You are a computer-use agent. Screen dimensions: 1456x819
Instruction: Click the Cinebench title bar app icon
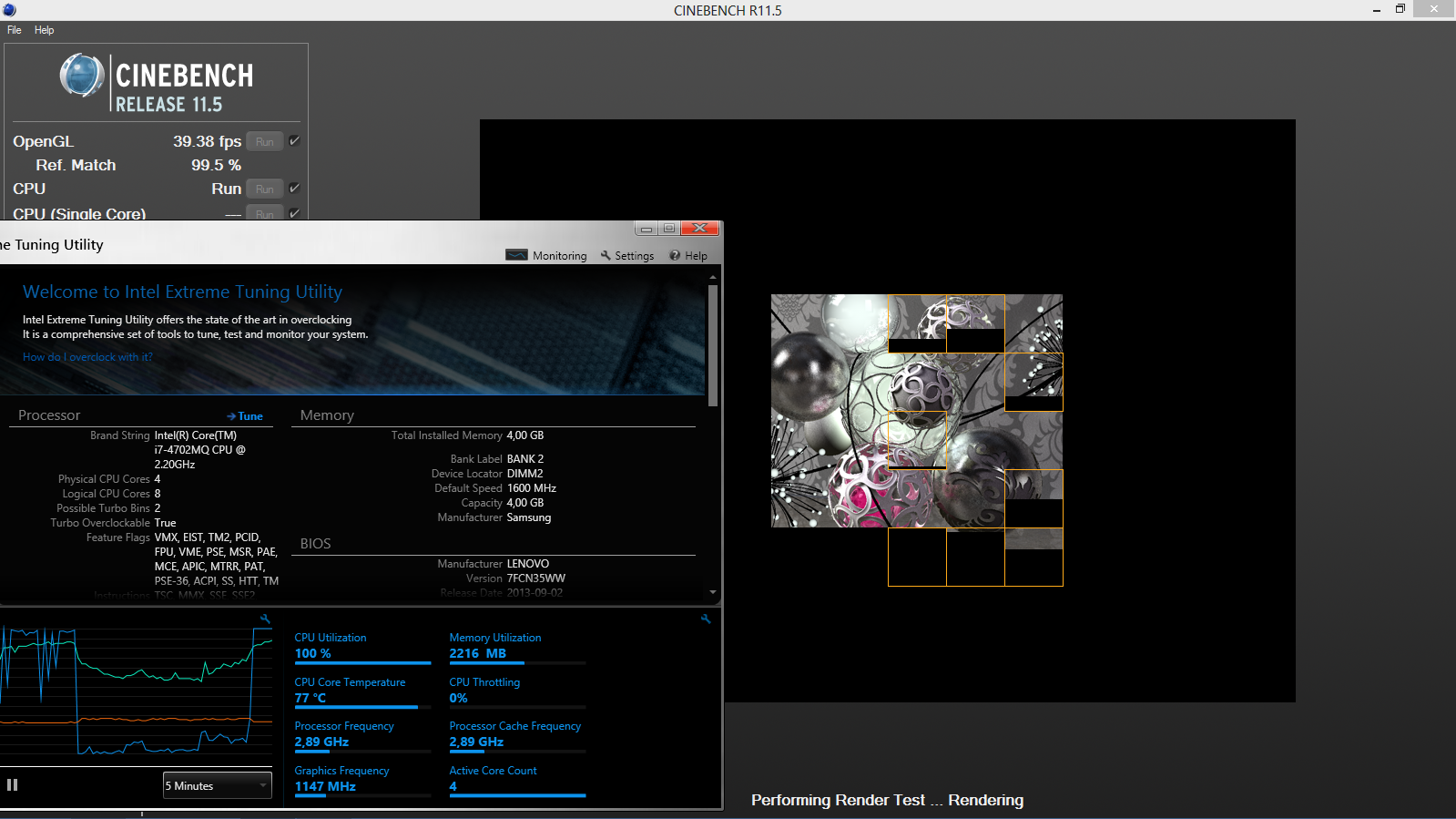[9, 10]
